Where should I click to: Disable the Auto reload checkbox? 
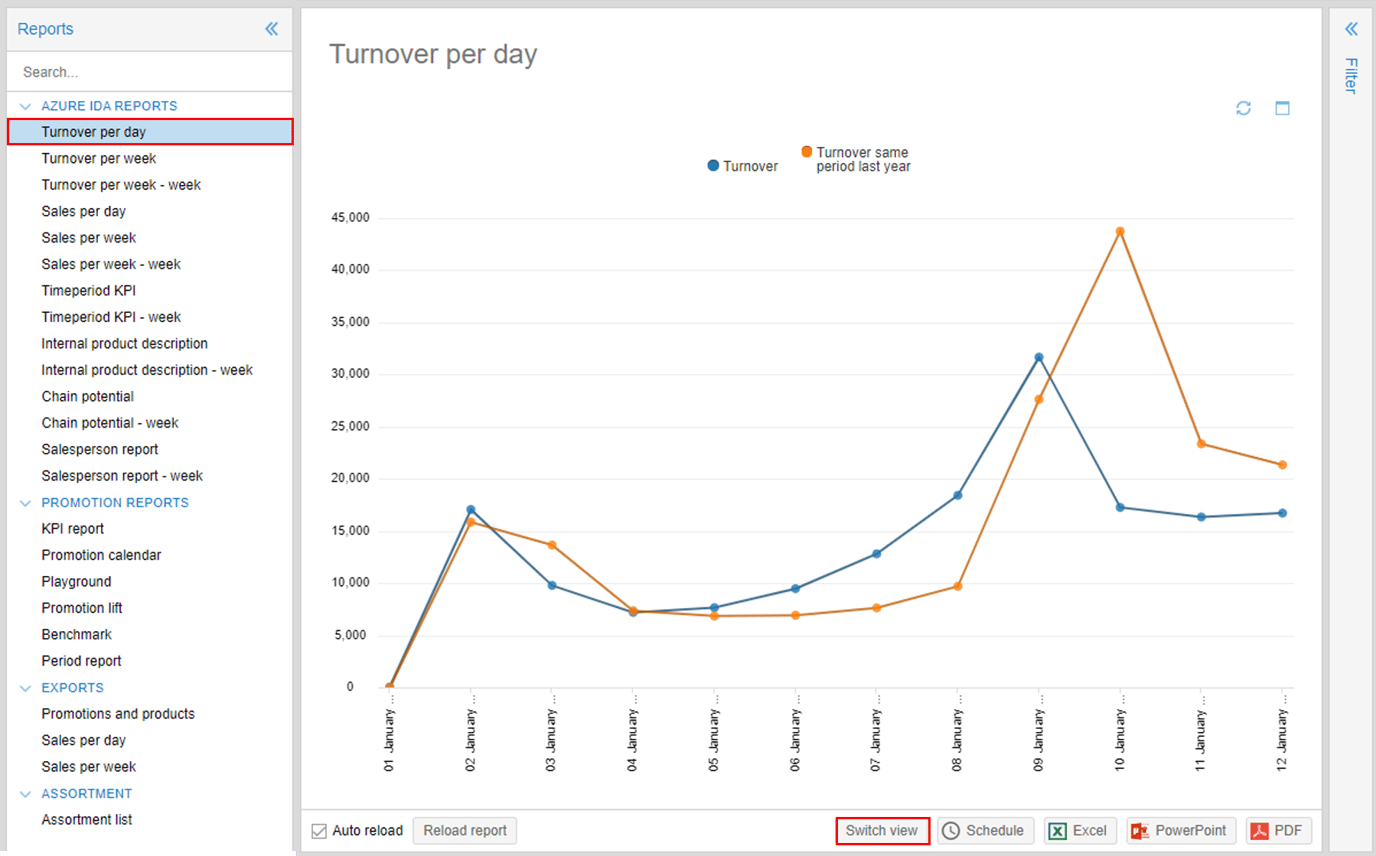pyautogui.click(x=318, y=830)
